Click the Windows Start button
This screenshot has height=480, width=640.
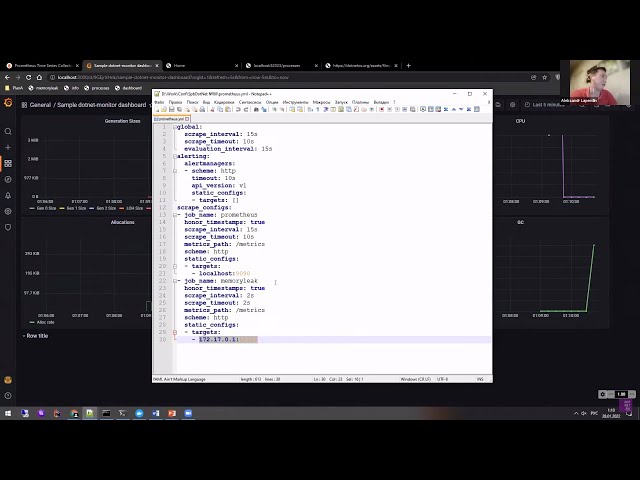(x=8, y=413)
